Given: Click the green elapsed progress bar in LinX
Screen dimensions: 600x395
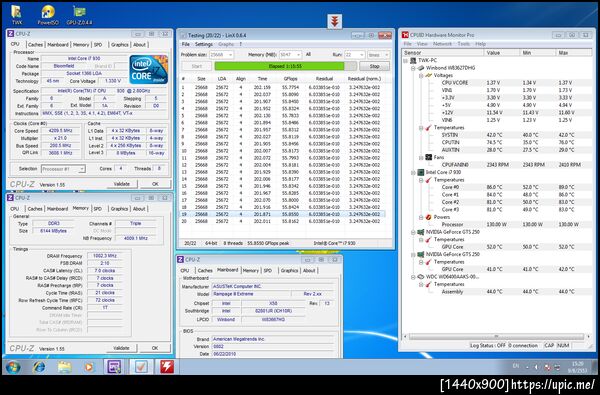Looking at the screenshot, I should click(285, 66).
